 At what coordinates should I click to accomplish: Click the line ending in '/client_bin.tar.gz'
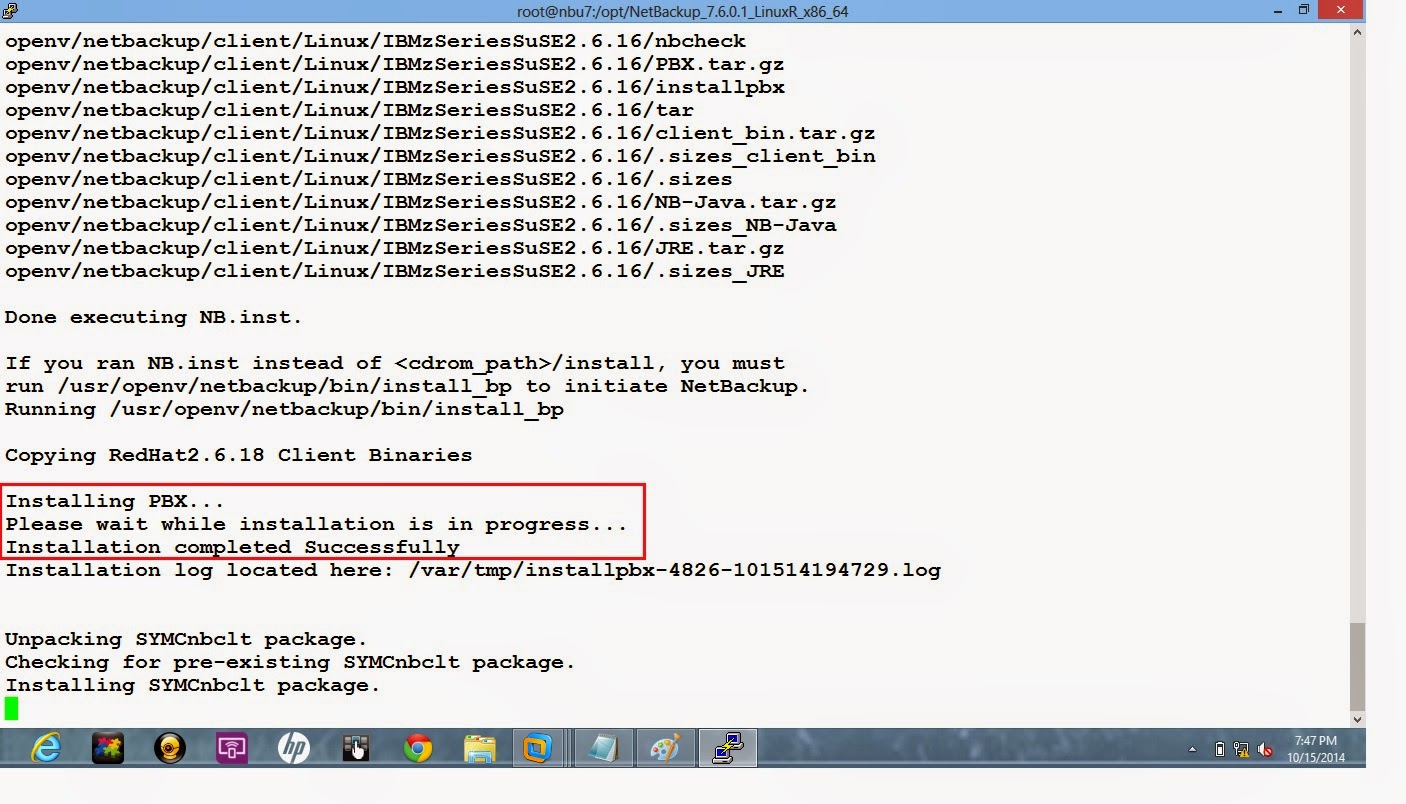(x=440, y=133)
